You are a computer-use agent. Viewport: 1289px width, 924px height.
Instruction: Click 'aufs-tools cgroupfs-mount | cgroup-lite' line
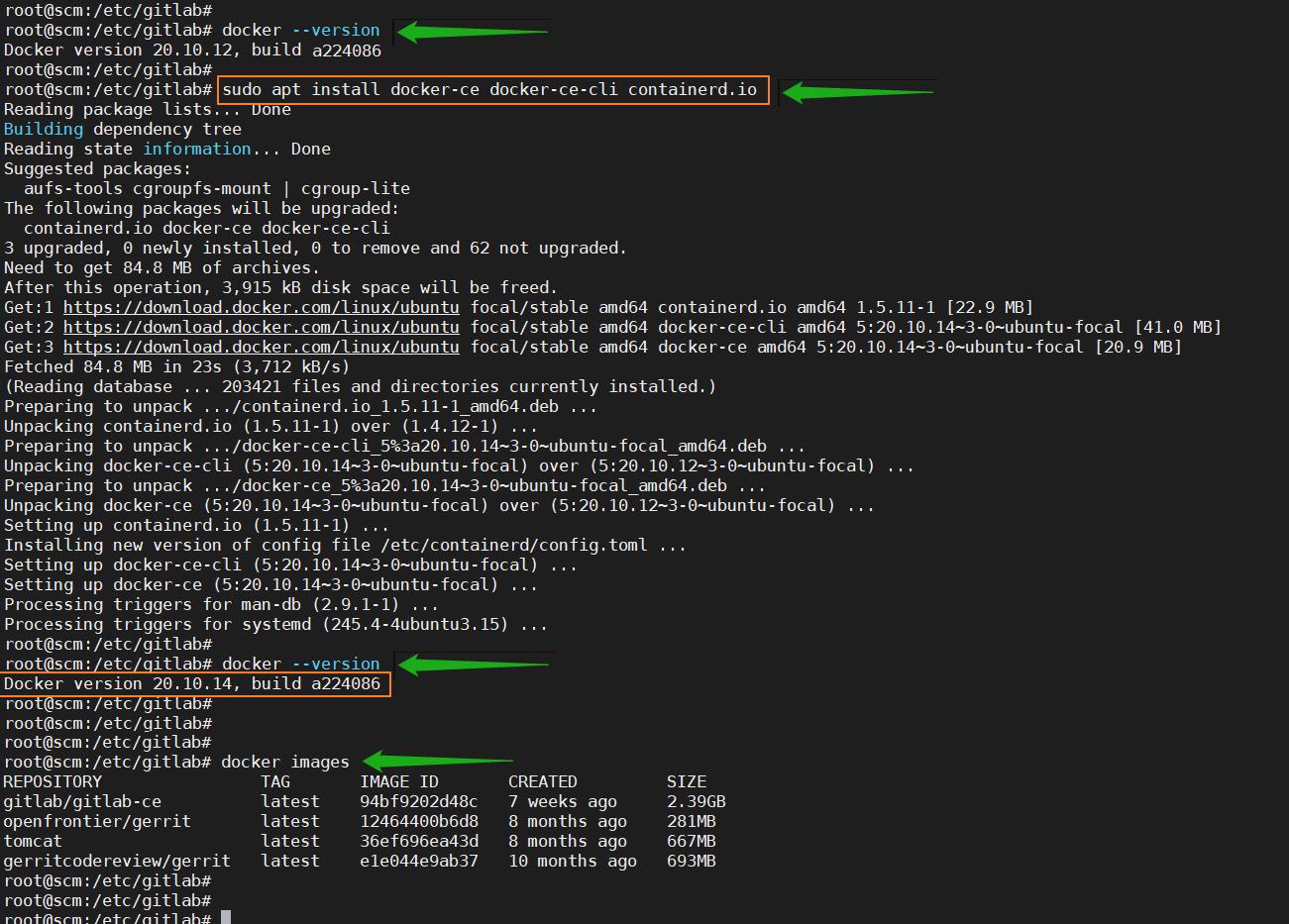tap(217, 188)
